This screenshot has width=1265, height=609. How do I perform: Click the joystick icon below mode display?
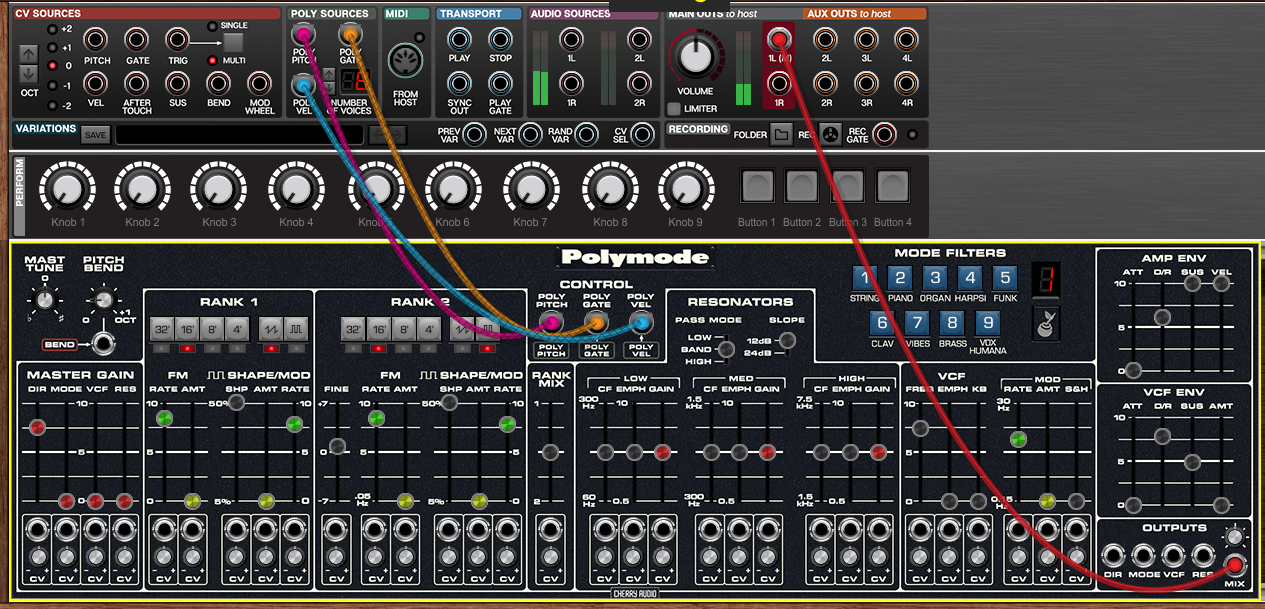coord(1046,323)
